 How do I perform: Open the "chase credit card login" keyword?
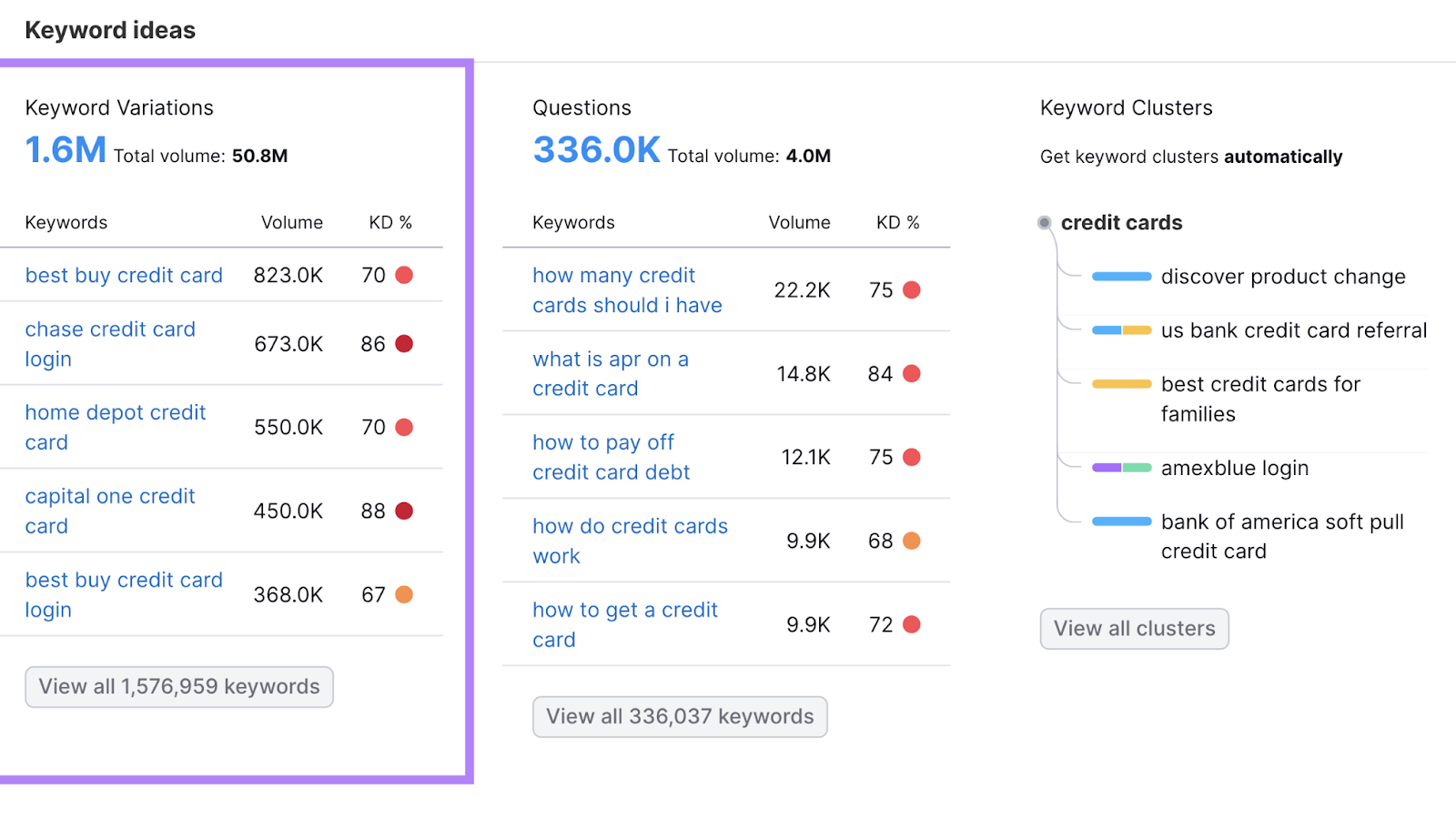click(110, 344)
